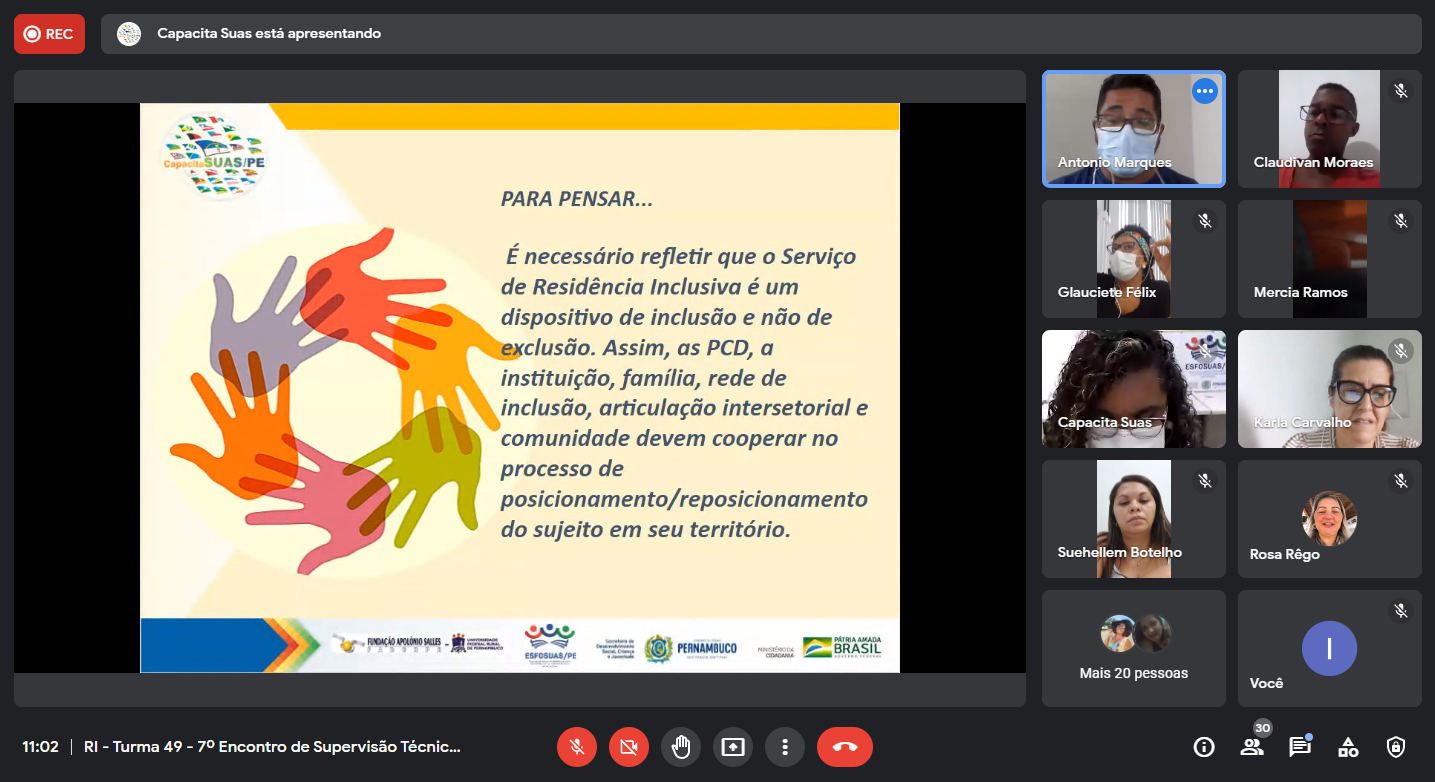This screenshot has height=782, width=1435.
Task: Open meeting details info icon
Action: pos(1204,747)
